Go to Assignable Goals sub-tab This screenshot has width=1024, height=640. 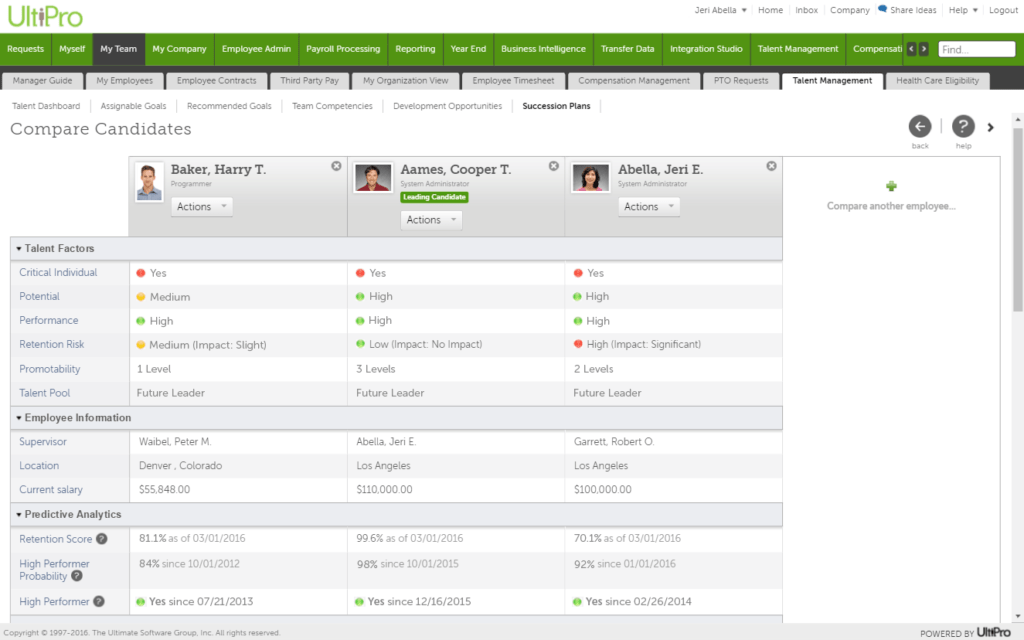point(133,106)
